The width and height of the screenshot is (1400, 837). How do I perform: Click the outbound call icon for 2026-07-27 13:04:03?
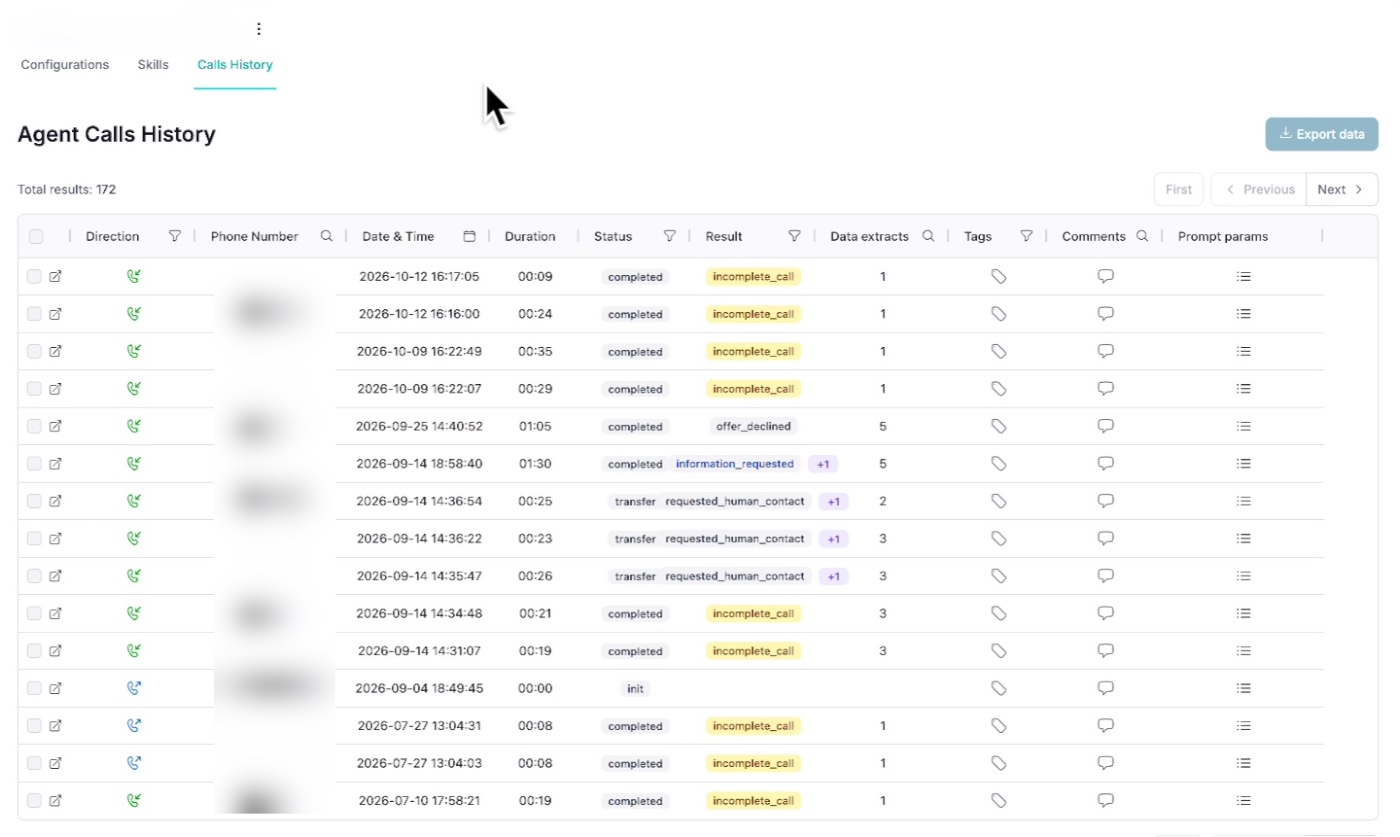(134, 763)
